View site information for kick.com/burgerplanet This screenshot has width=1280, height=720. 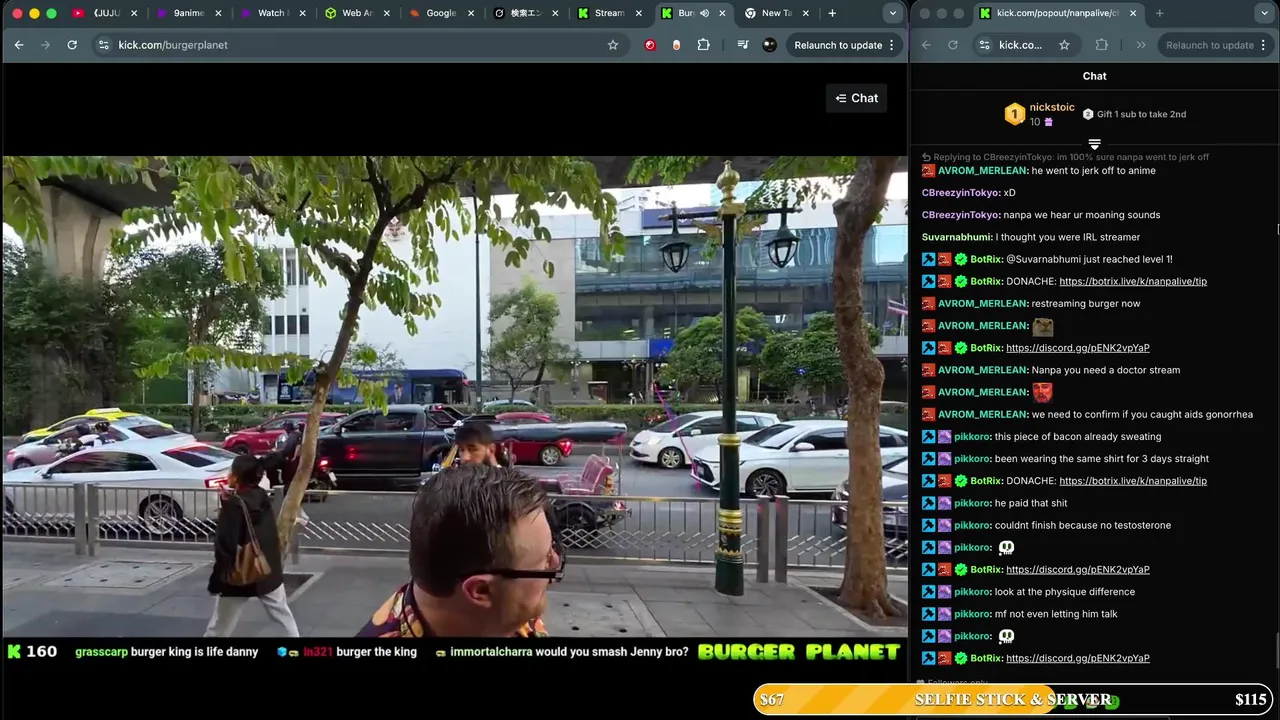tap(103, 45)
